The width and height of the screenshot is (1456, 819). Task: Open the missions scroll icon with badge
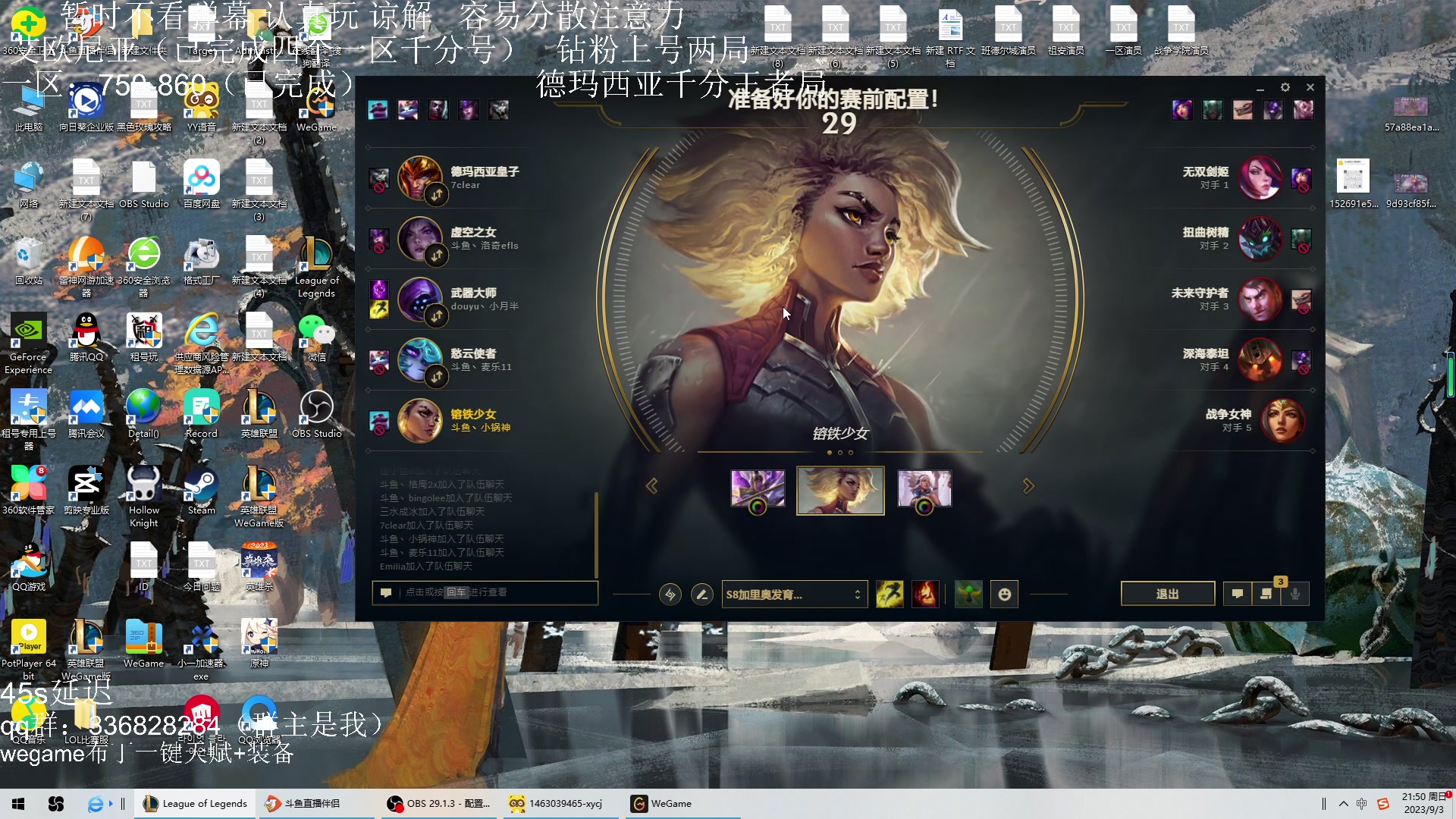pos(1266,594)
